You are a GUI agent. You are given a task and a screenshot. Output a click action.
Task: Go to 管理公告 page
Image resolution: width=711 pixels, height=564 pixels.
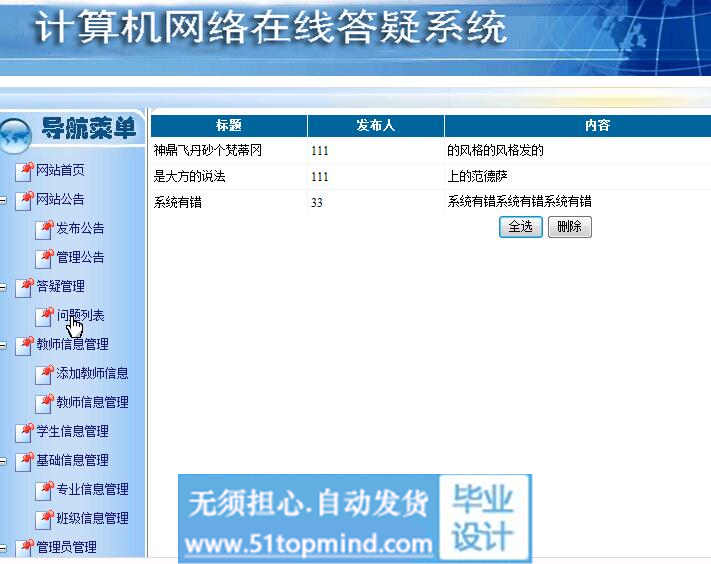click(80, 258)
